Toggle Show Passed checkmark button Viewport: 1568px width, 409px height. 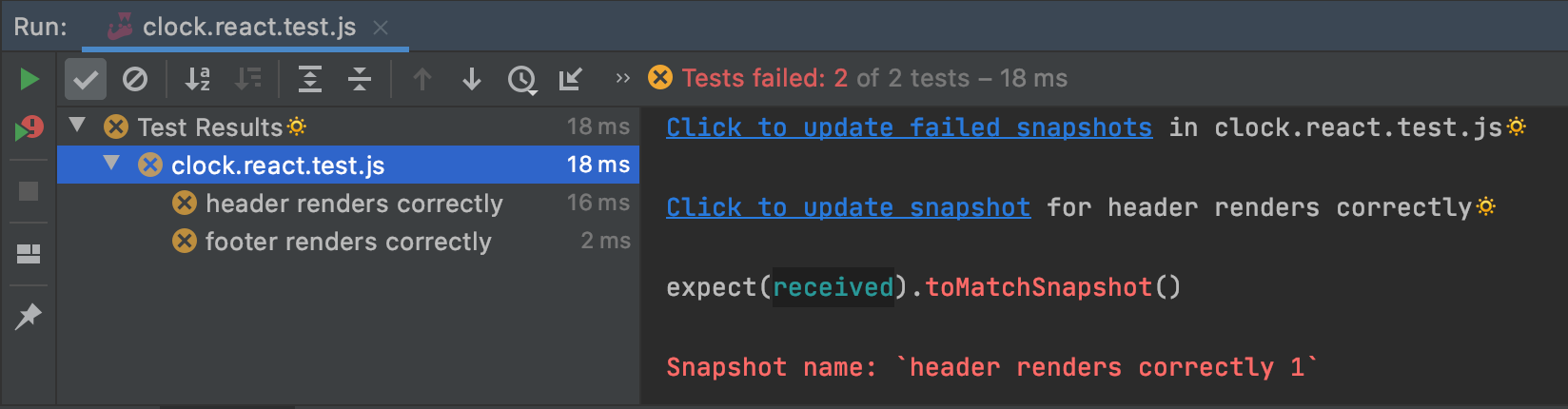click(x=86, y=79)
